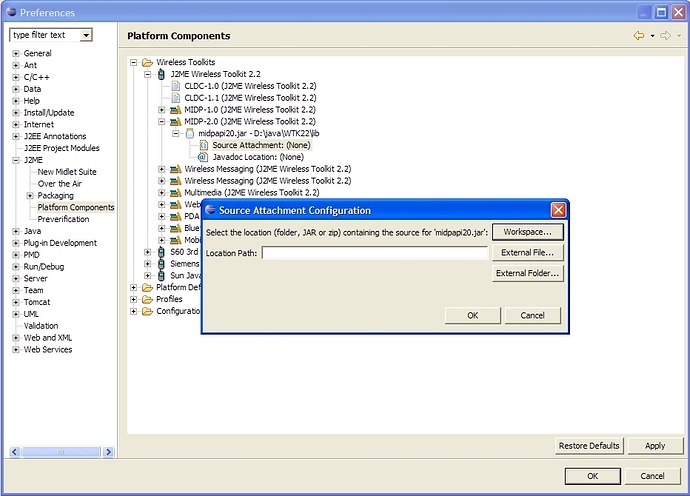The width and height of the screenshot is (690, 496).
Task: Click the MIDP-1.0 library icon
Action: coord(176,110)
